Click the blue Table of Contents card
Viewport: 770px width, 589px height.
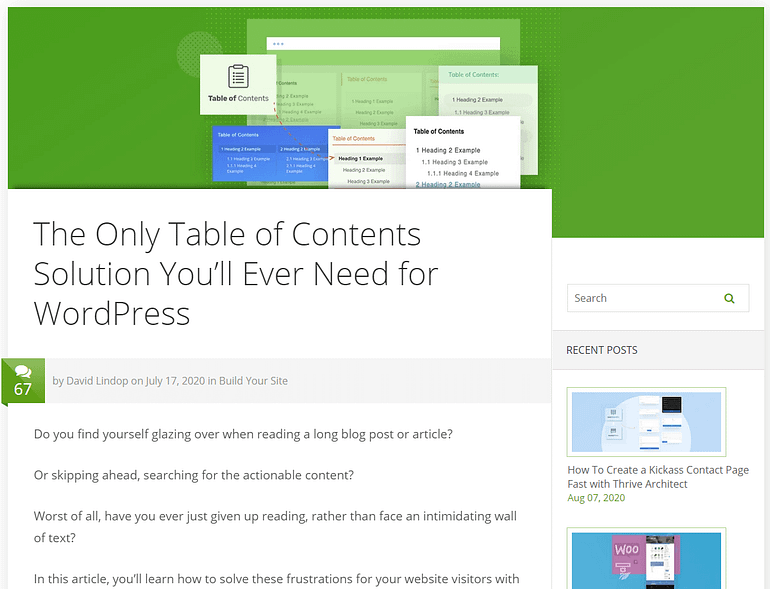[x=270, y=155]
